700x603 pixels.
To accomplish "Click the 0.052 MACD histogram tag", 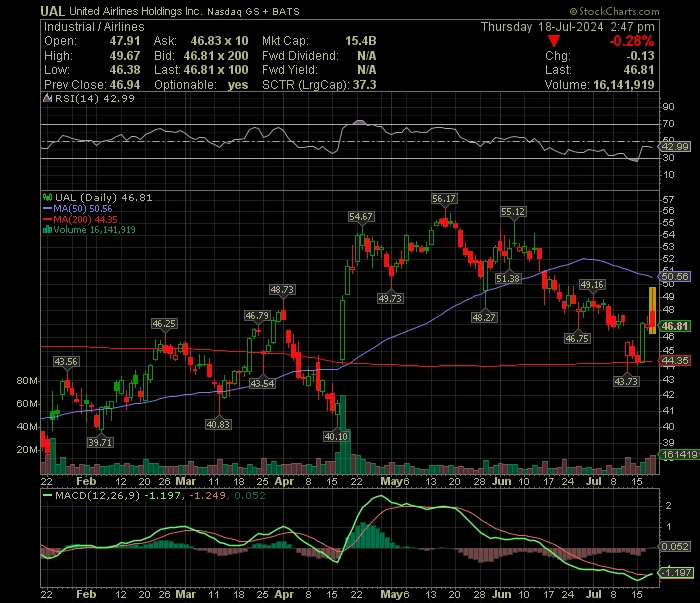I will tap(675, 547).
